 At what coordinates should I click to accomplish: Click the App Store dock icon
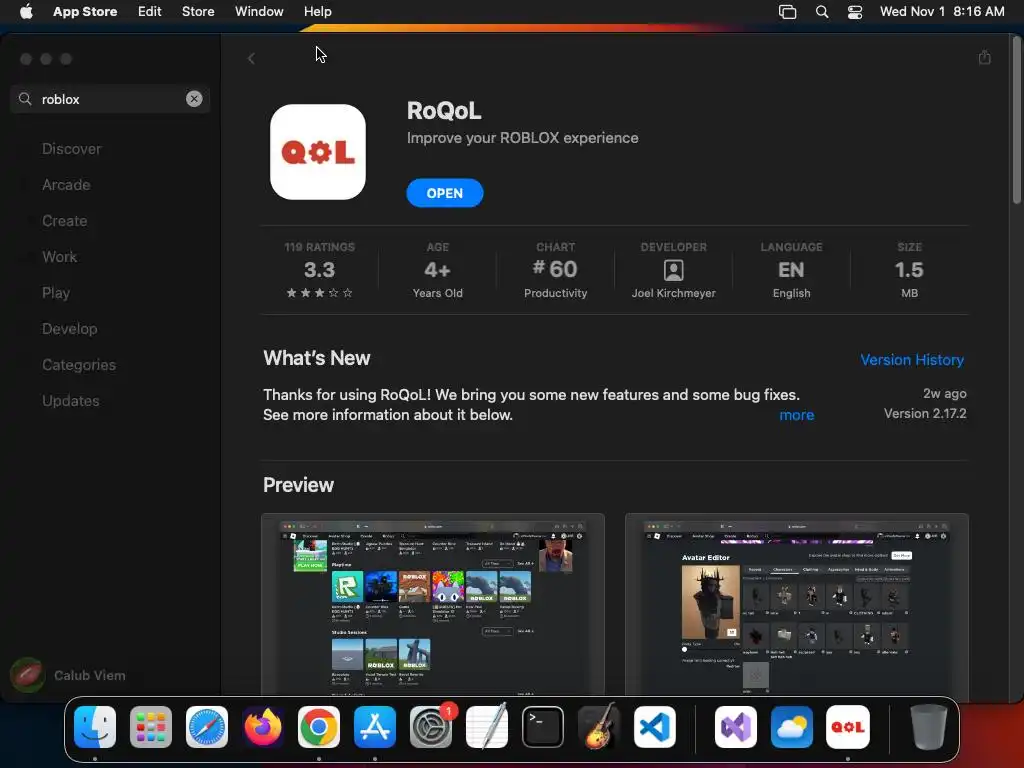pyautogui.click(x=375, y=727)
